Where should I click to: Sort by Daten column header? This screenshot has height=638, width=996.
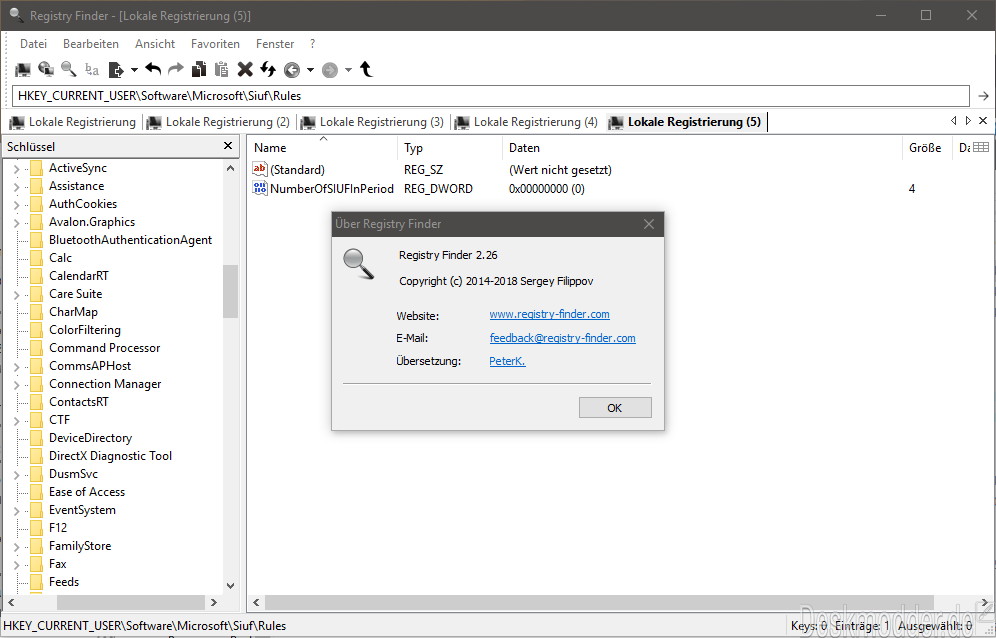tap(703, 147)
